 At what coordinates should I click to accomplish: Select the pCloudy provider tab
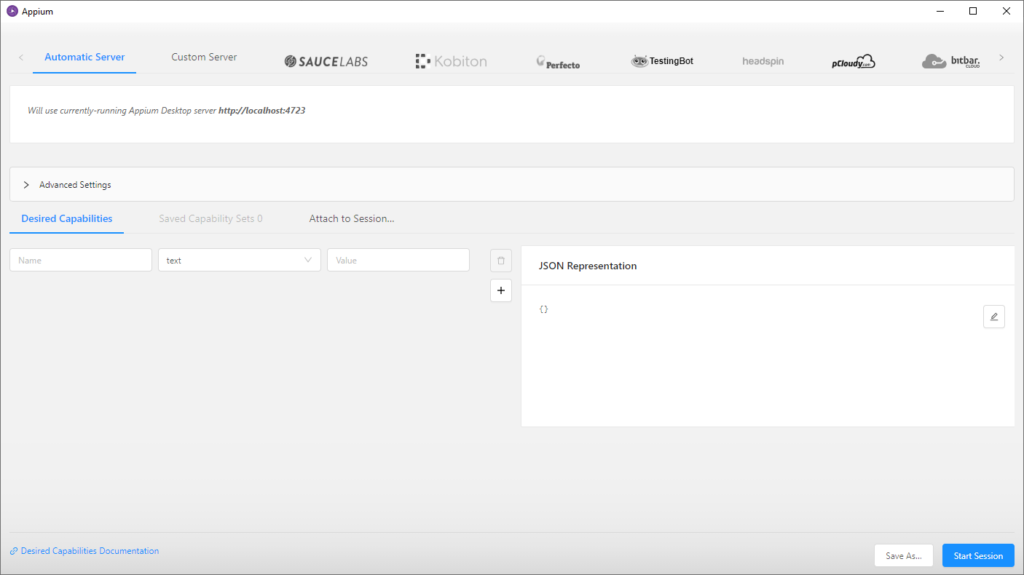point(853,61)
